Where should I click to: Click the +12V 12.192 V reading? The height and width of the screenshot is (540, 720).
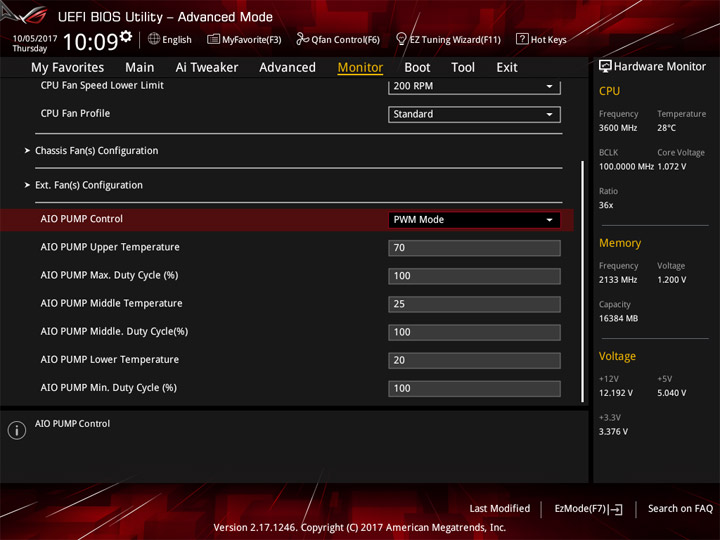pyautogui.click(x=616, y=393)
